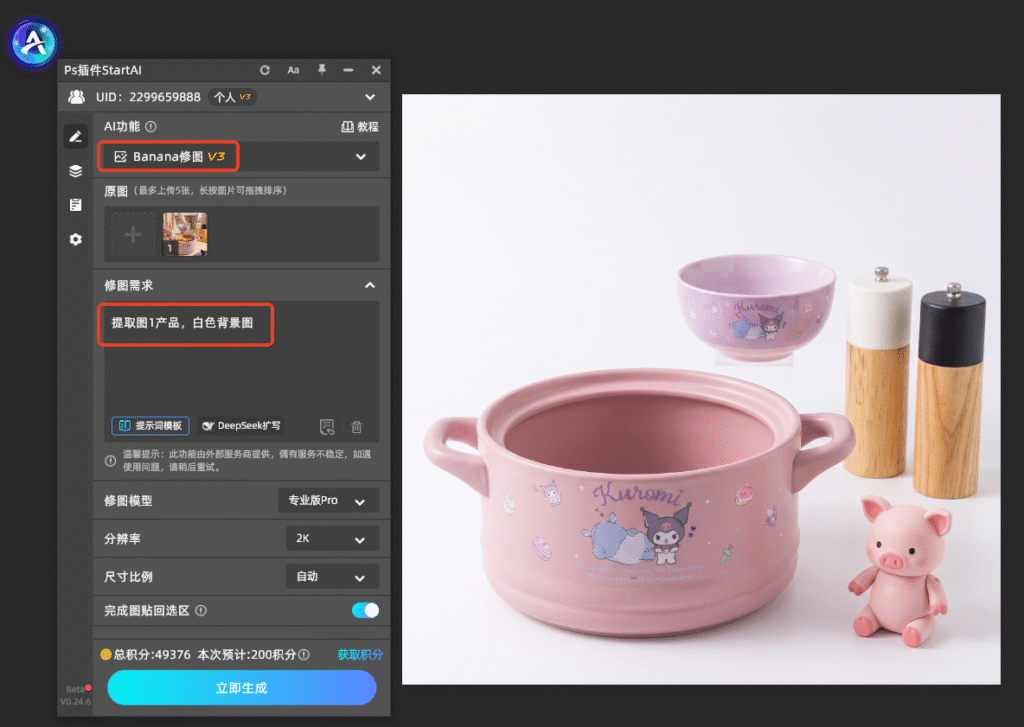Open the layers sidebar icon
The width and height of the screenshot is (1024, 727).
click(x=76, y=171)
